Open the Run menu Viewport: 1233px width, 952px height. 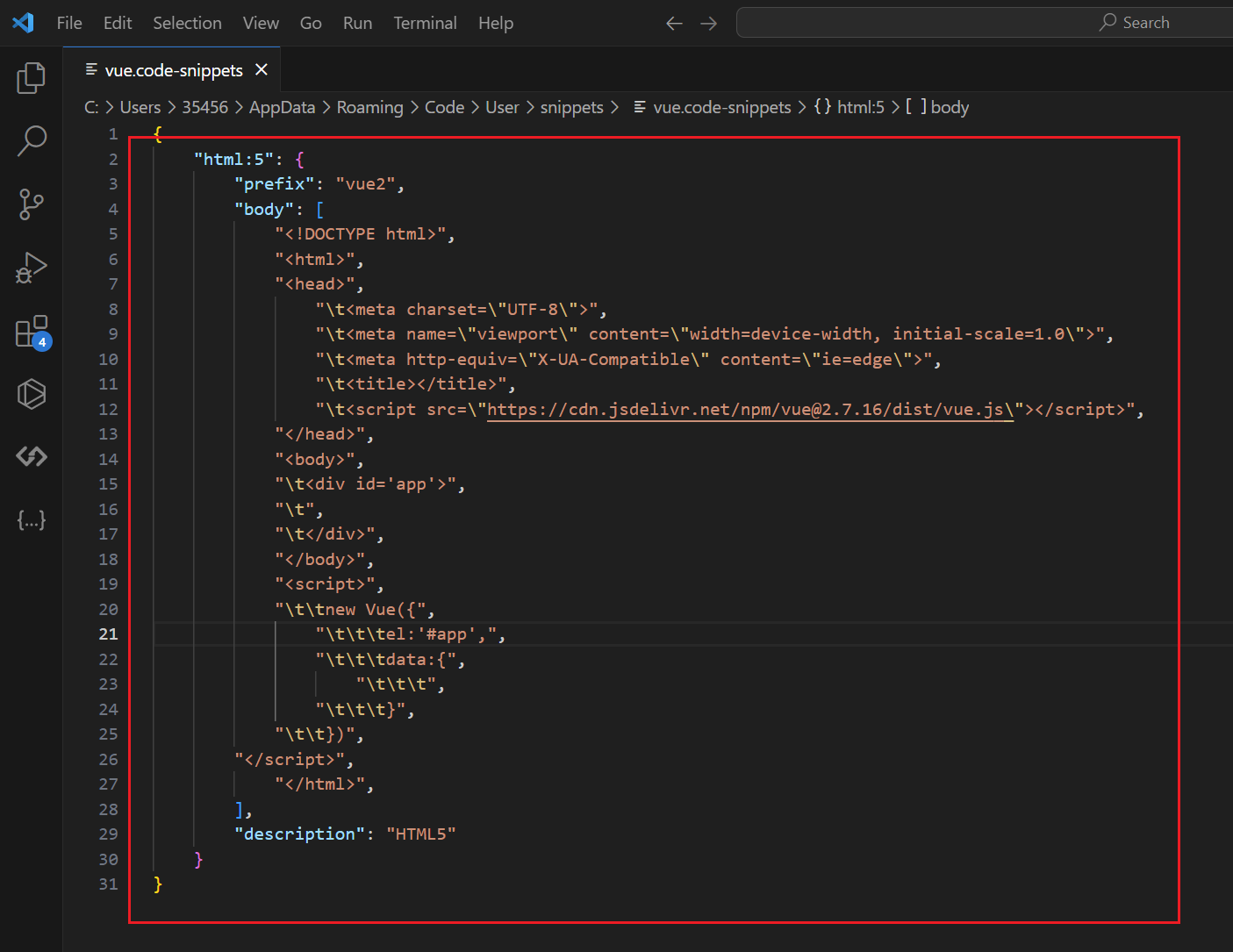[x=357, y=23]
